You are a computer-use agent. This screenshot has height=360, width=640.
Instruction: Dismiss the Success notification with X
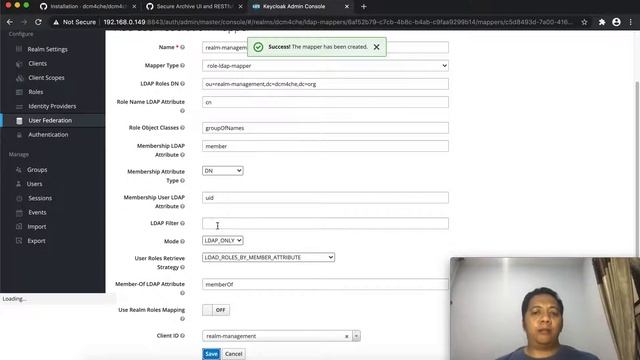[x=376, y=47]
